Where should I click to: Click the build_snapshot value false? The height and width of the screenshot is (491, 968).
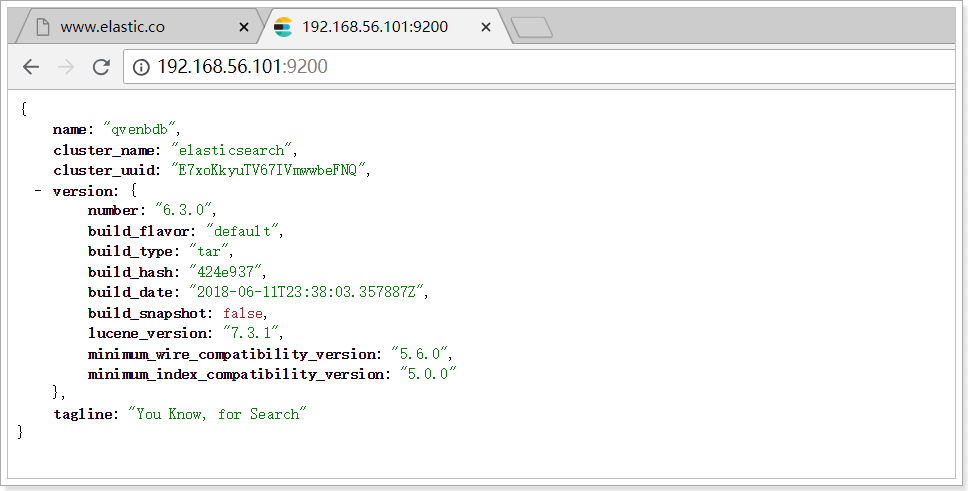[243, 313]
